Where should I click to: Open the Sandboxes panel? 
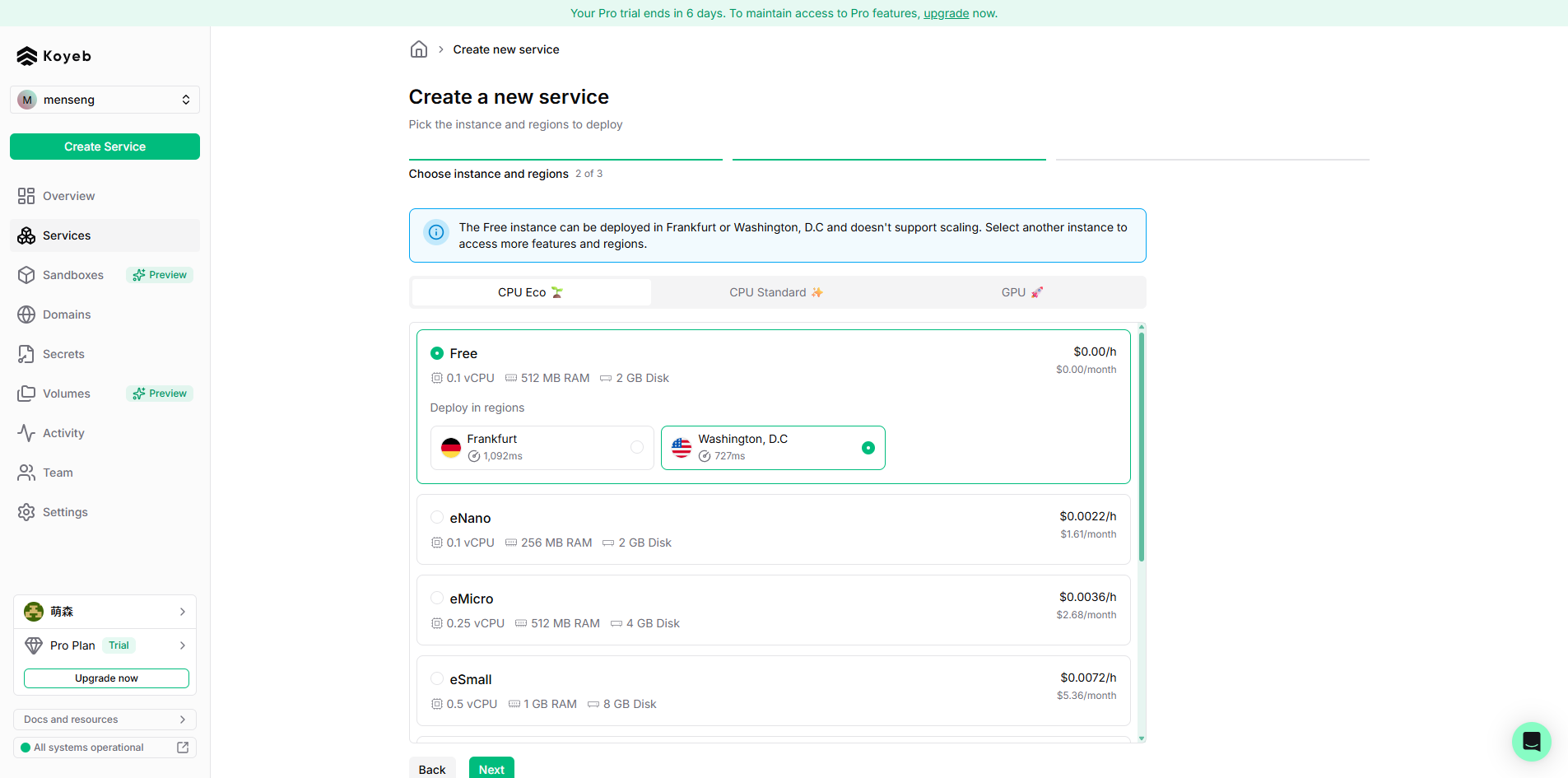click(72, 274)
